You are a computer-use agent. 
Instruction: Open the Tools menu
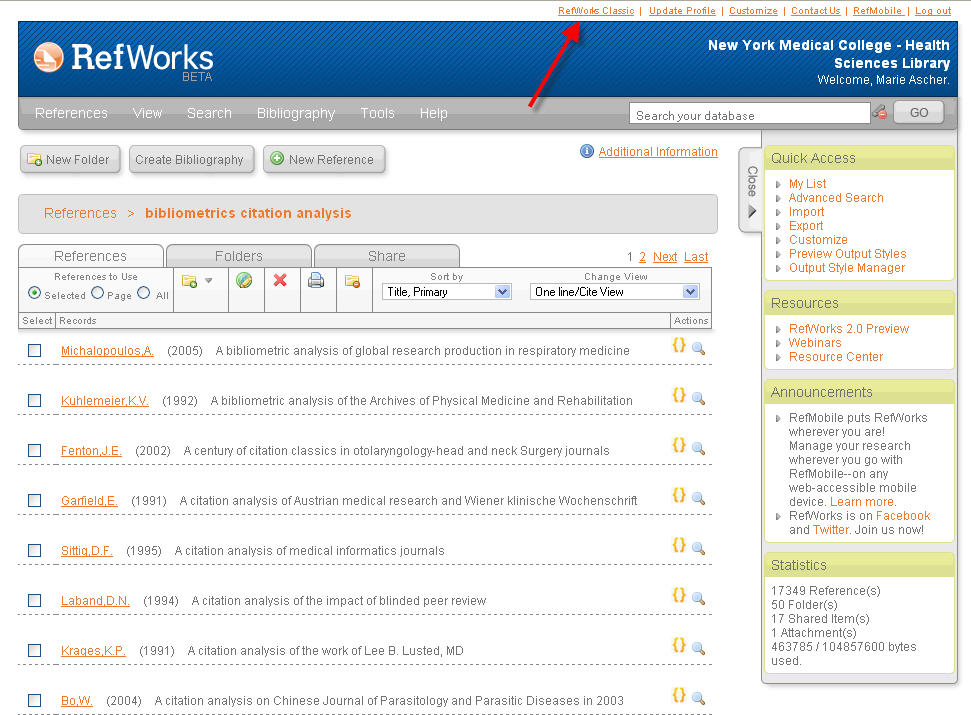coord(377,113)
